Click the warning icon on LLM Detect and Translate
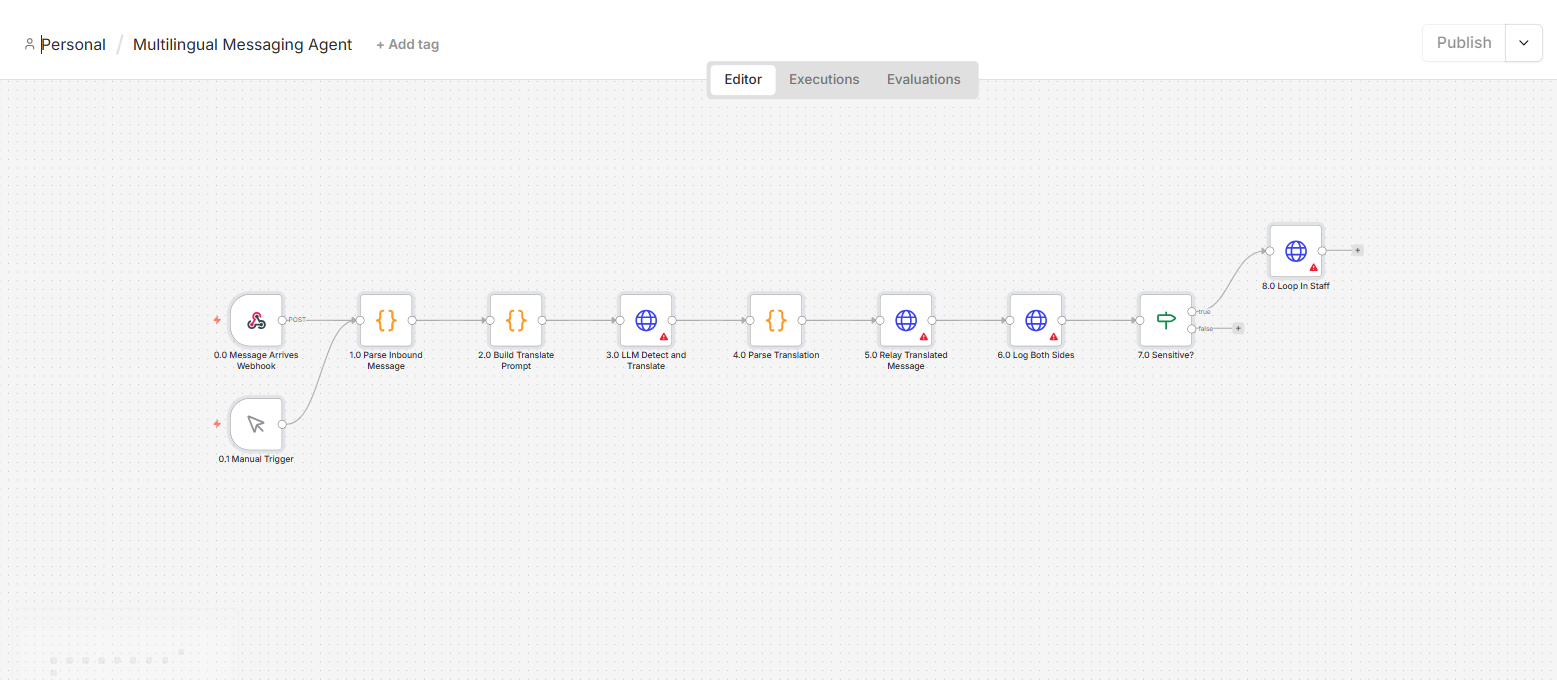 (x=664, y=337)
